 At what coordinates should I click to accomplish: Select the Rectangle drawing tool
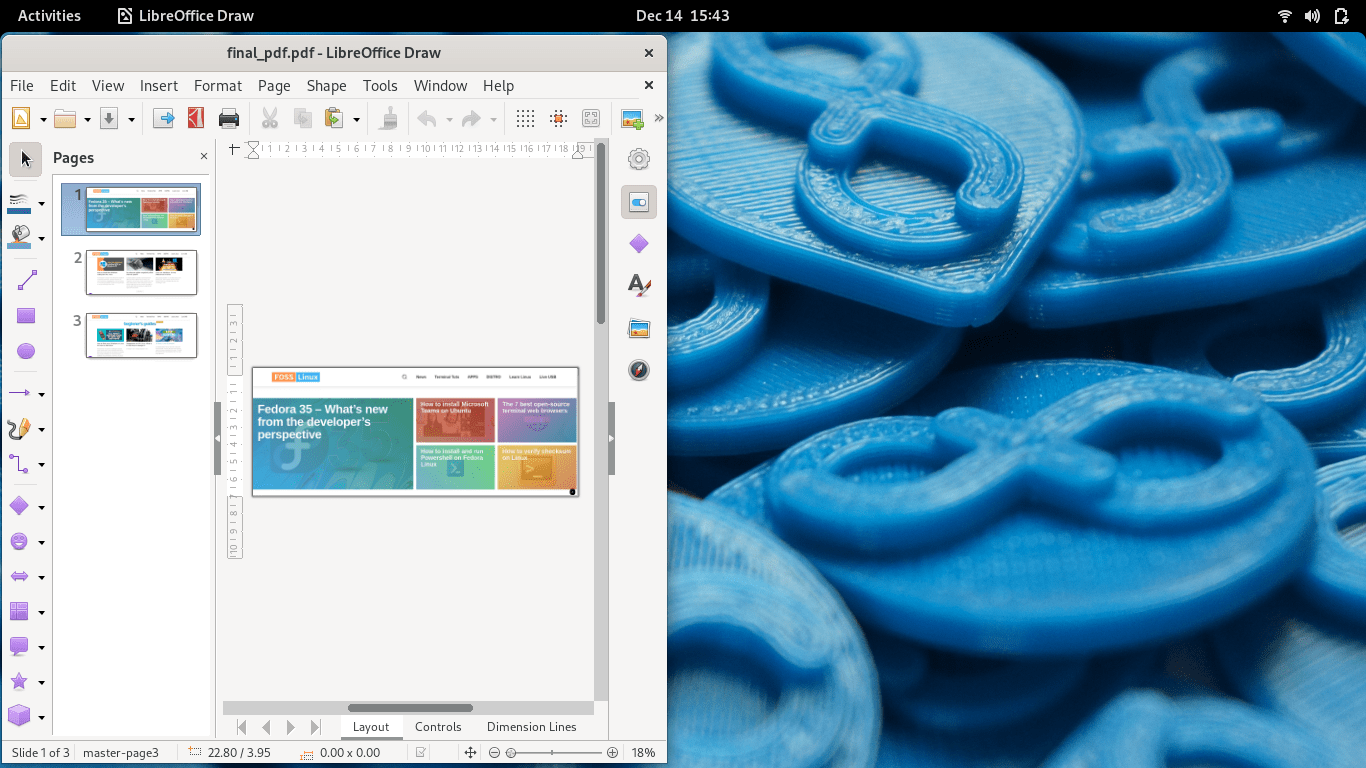(x=26, y=316)
